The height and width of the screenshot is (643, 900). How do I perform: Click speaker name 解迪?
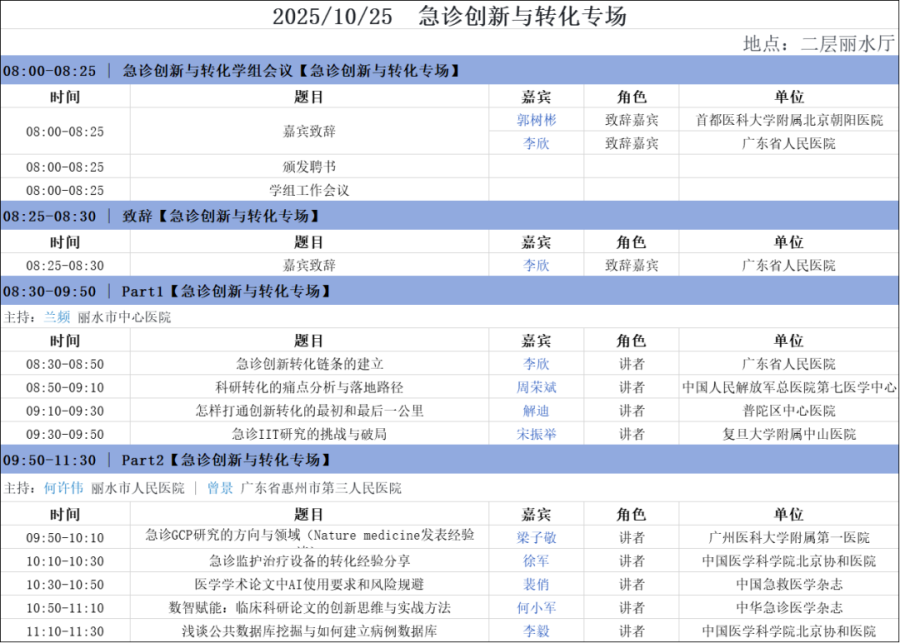pos(536,410)
